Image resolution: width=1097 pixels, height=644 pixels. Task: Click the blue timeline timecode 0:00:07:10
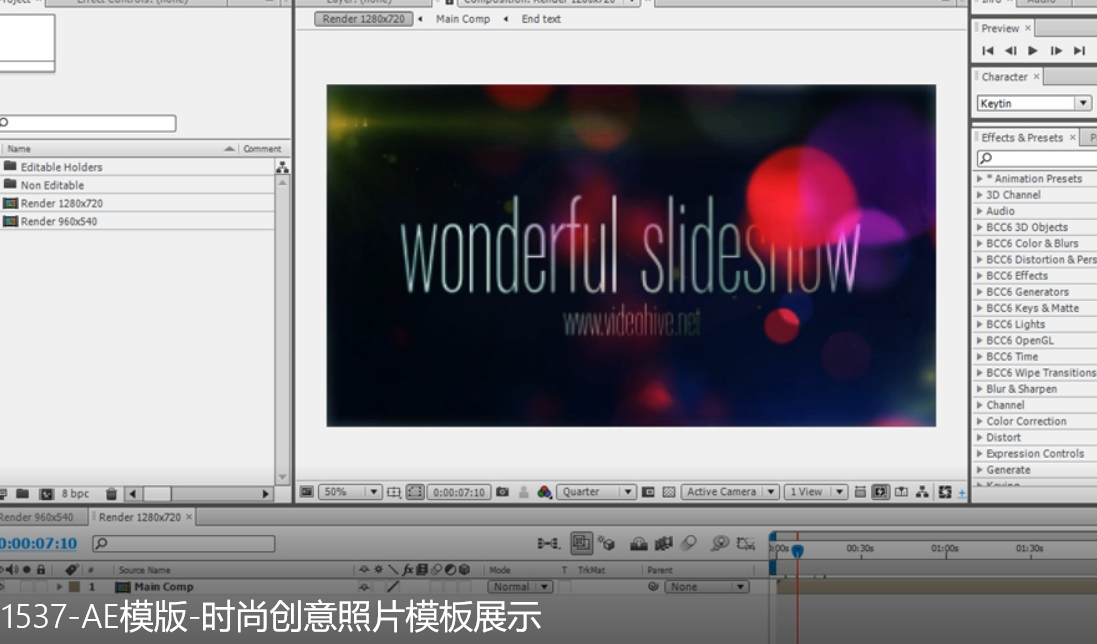coord(38,543)
